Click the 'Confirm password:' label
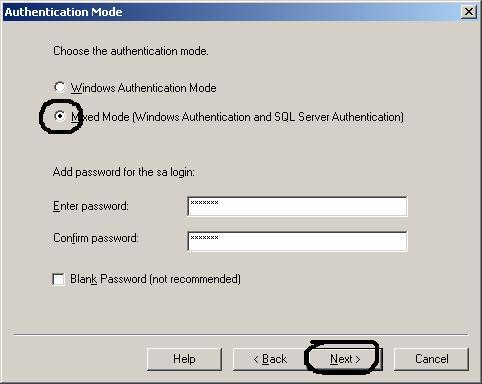The width and height of the screenshot is (482, 384). pyautogui.click(x=96, y=238)
